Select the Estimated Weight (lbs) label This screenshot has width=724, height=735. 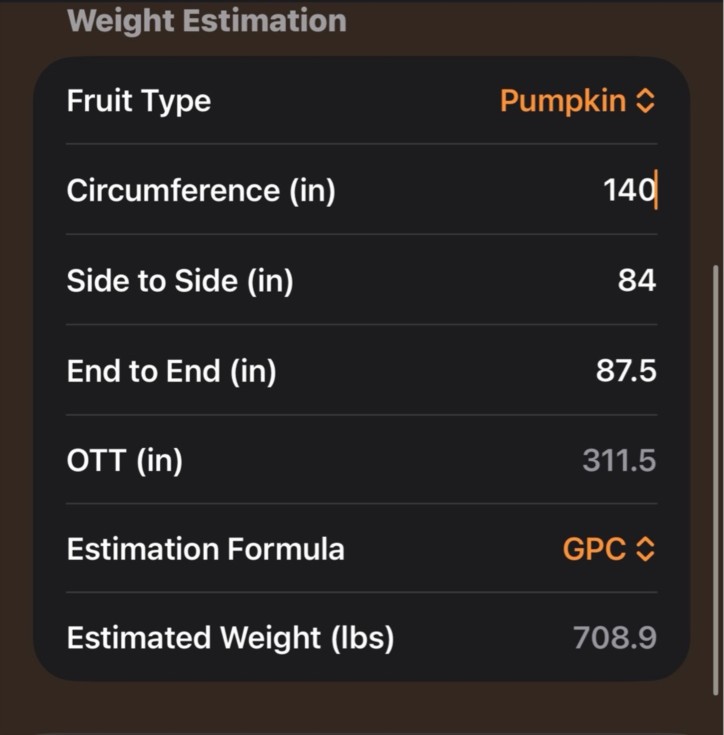[x=231, y=638]
